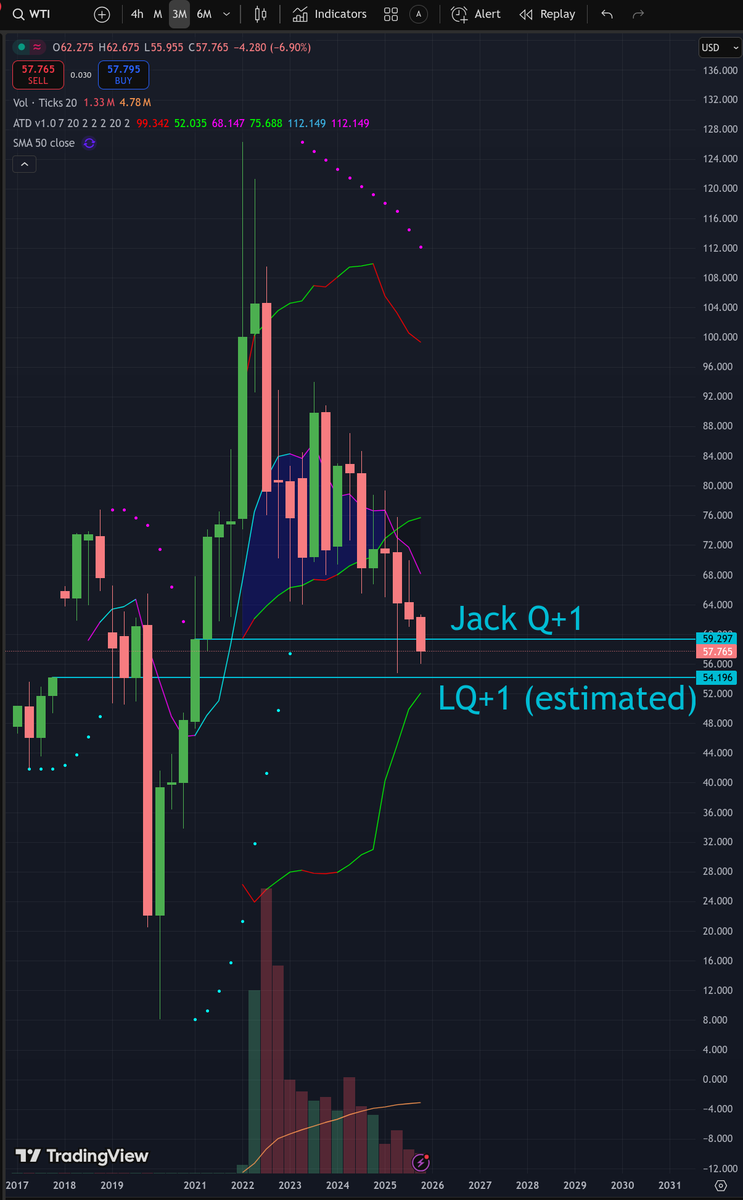This screenshot has width=743, height=1200.
Task: Click the red SELL 57.765 button
Action: [x=37, y=75]
